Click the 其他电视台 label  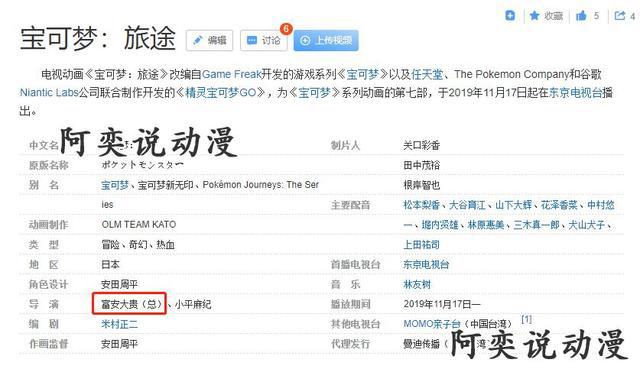click(355, 324)
